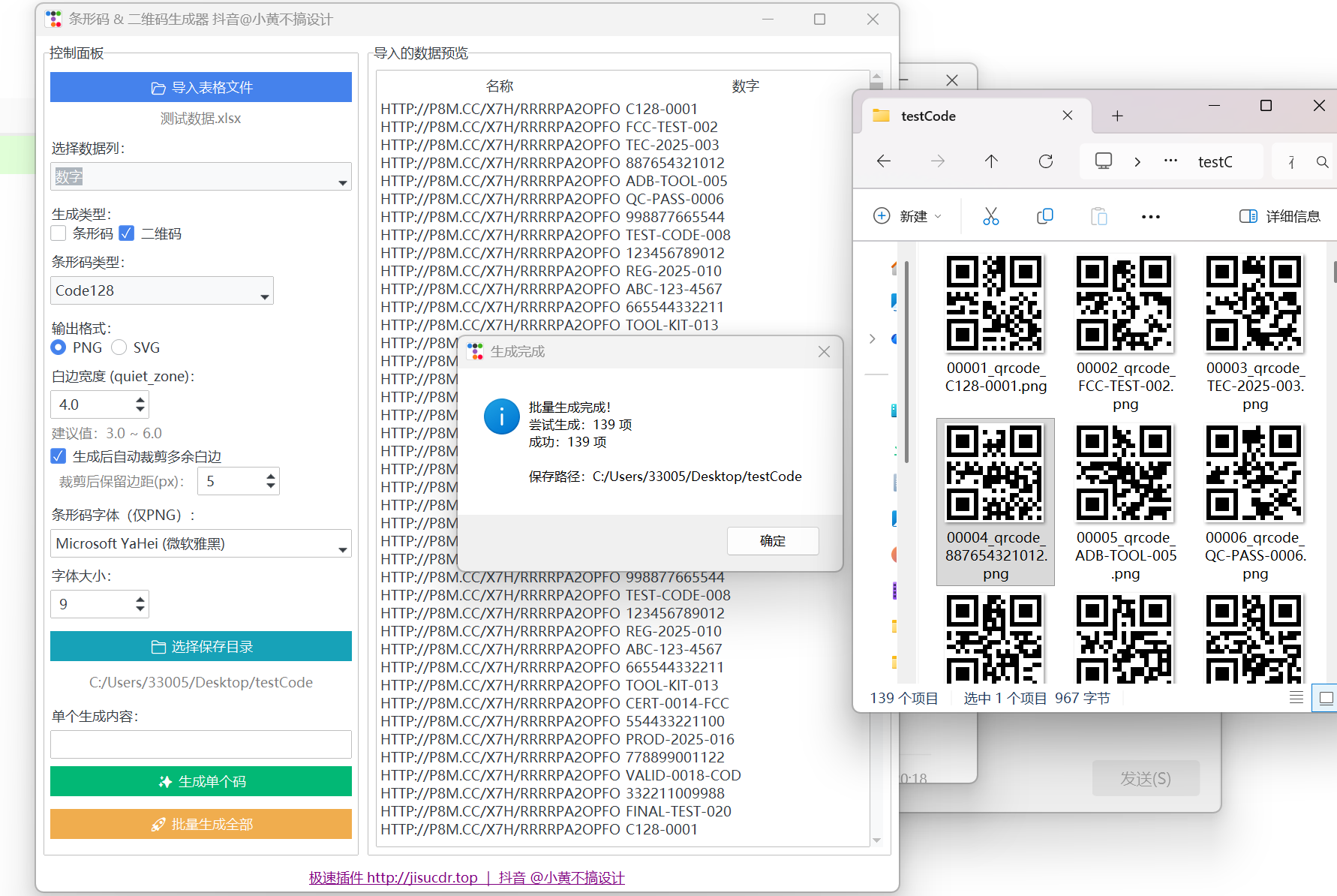Go back using the Explorer back arrow
1337x896 pixels.
tap(884, 161)
